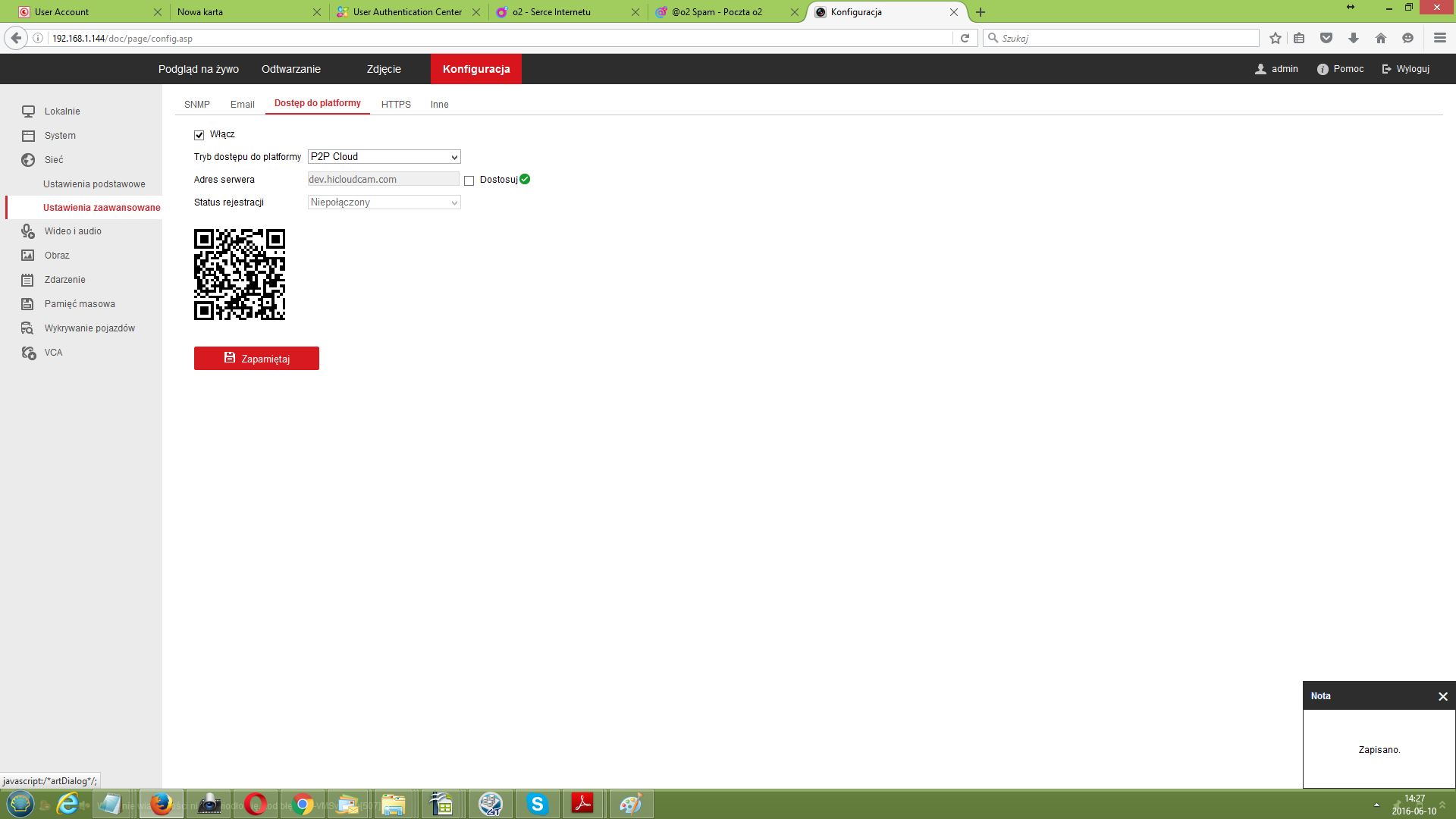Open the Hello chat smiley icon
Screen dimensions: 1456x819
(x=1408, y=38)
